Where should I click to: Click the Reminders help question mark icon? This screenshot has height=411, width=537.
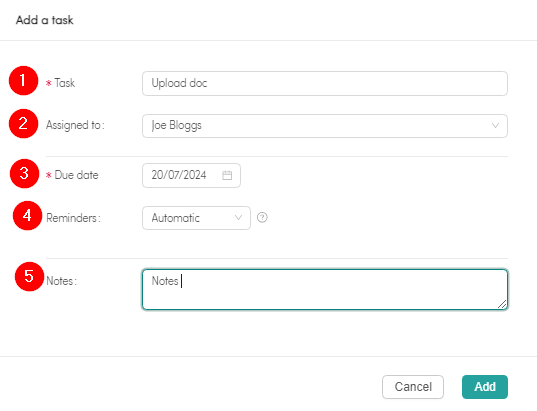(262, 217)
